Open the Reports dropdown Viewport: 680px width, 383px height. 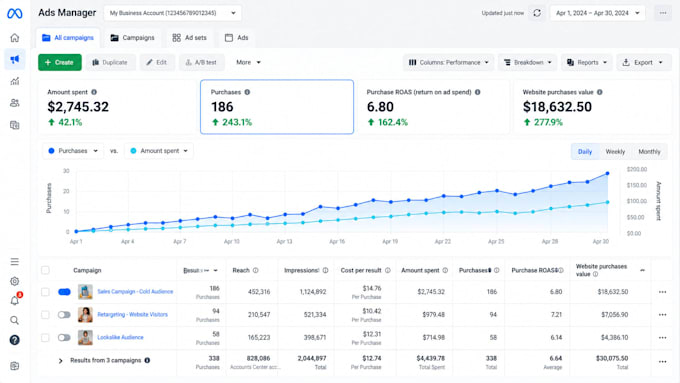coord(586,62)
